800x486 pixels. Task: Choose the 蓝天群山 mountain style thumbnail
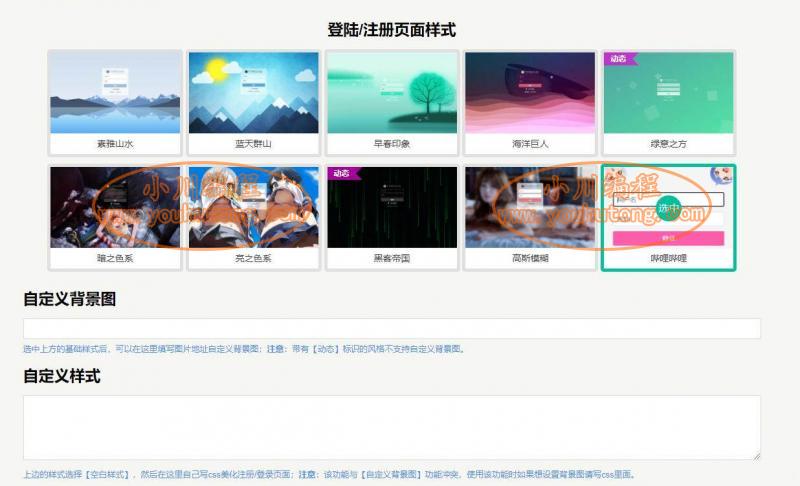tap(253, 94)
